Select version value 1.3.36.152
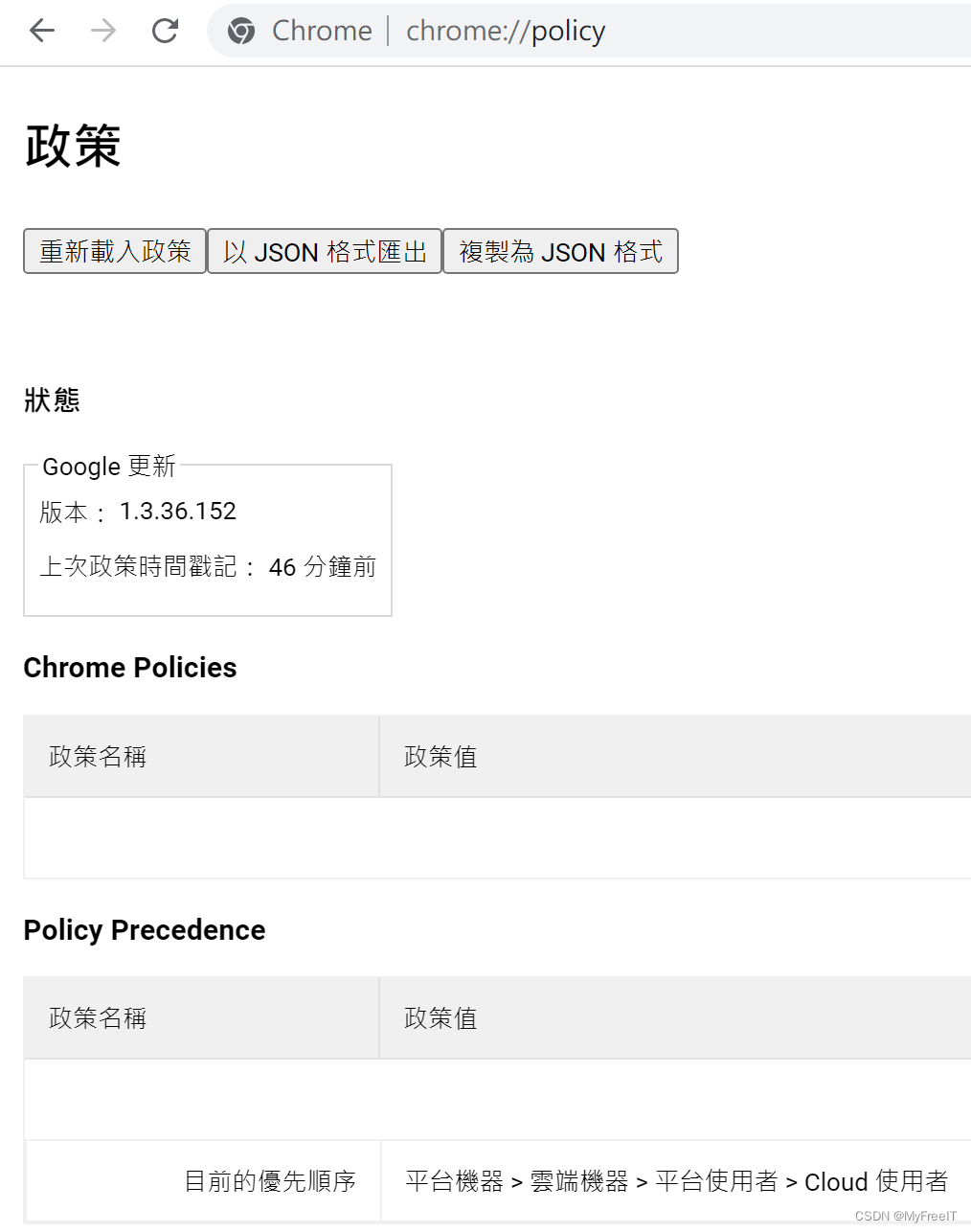This screenshot has width=971, height=1232. 178,512
